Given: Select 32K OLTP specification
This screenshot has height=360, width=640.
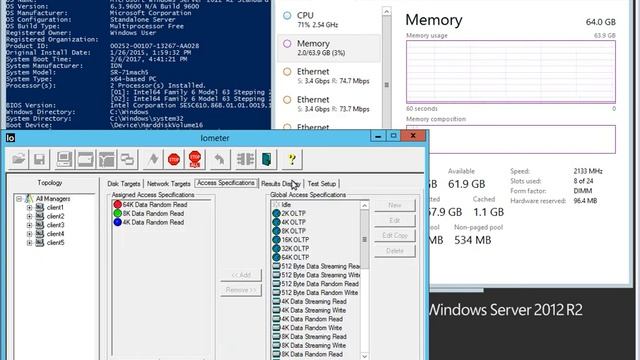Looking at the screenshot, I should 291,249.
